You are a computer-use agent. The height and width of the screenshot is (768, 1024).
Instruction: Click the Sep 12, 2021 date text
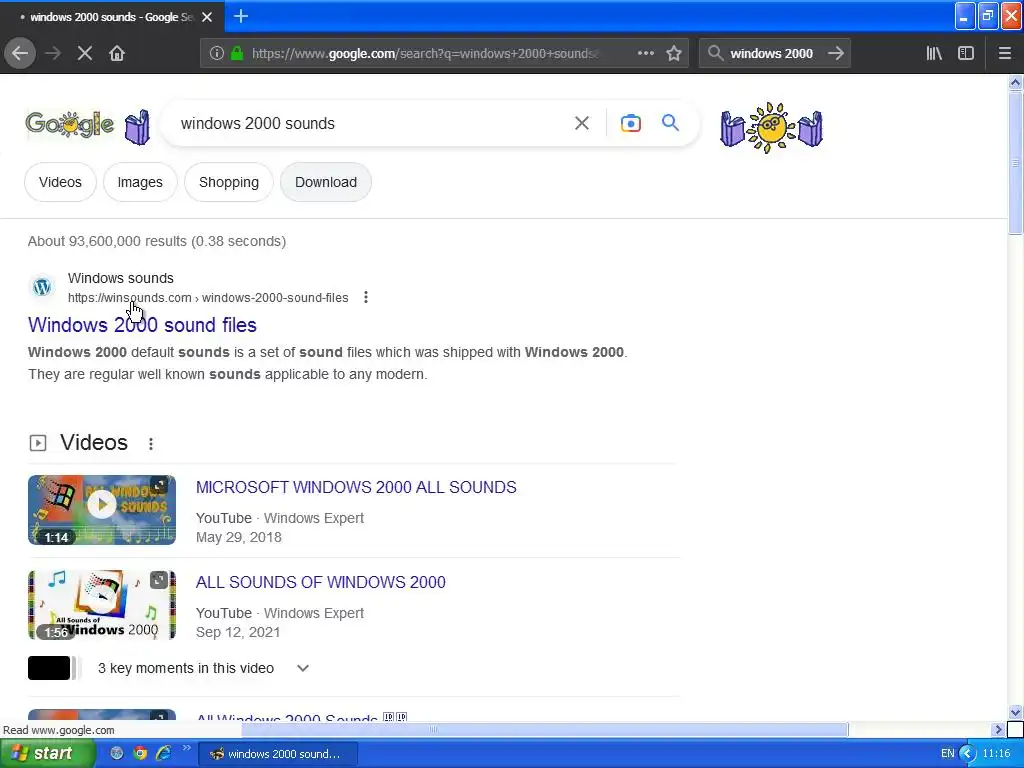point(238,632)
